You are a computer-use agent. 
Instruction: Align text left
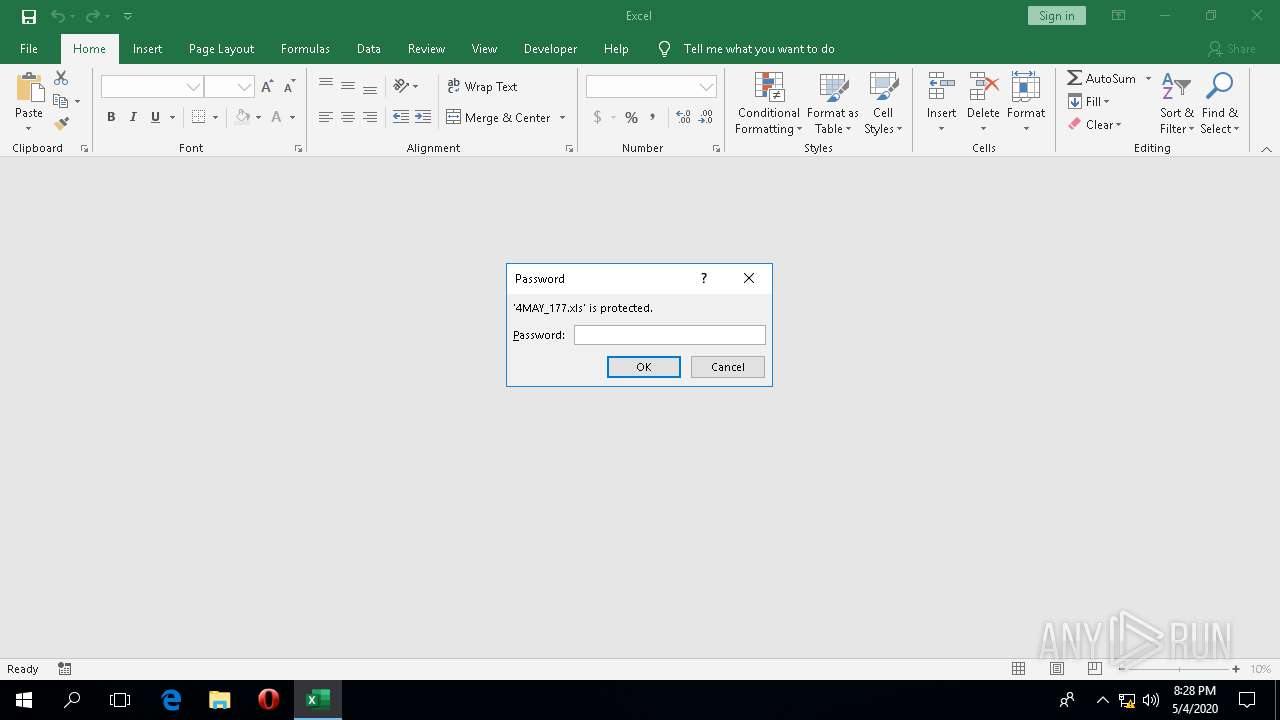[326, 117]
